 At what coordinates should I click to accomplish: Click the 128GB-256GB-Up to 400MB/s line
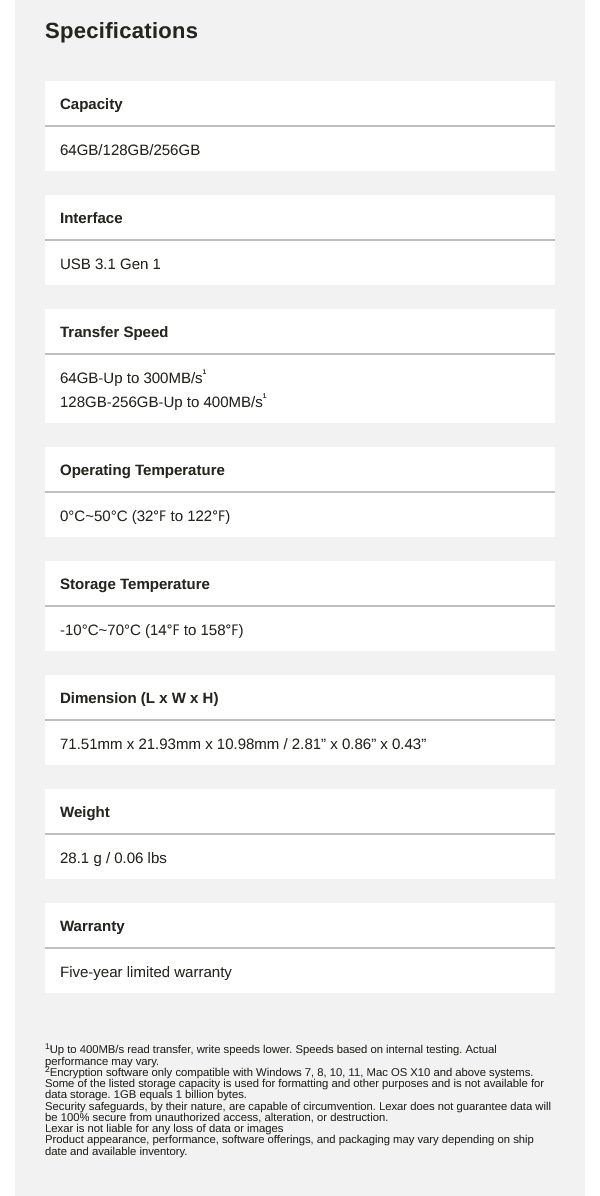click(163, 401)
